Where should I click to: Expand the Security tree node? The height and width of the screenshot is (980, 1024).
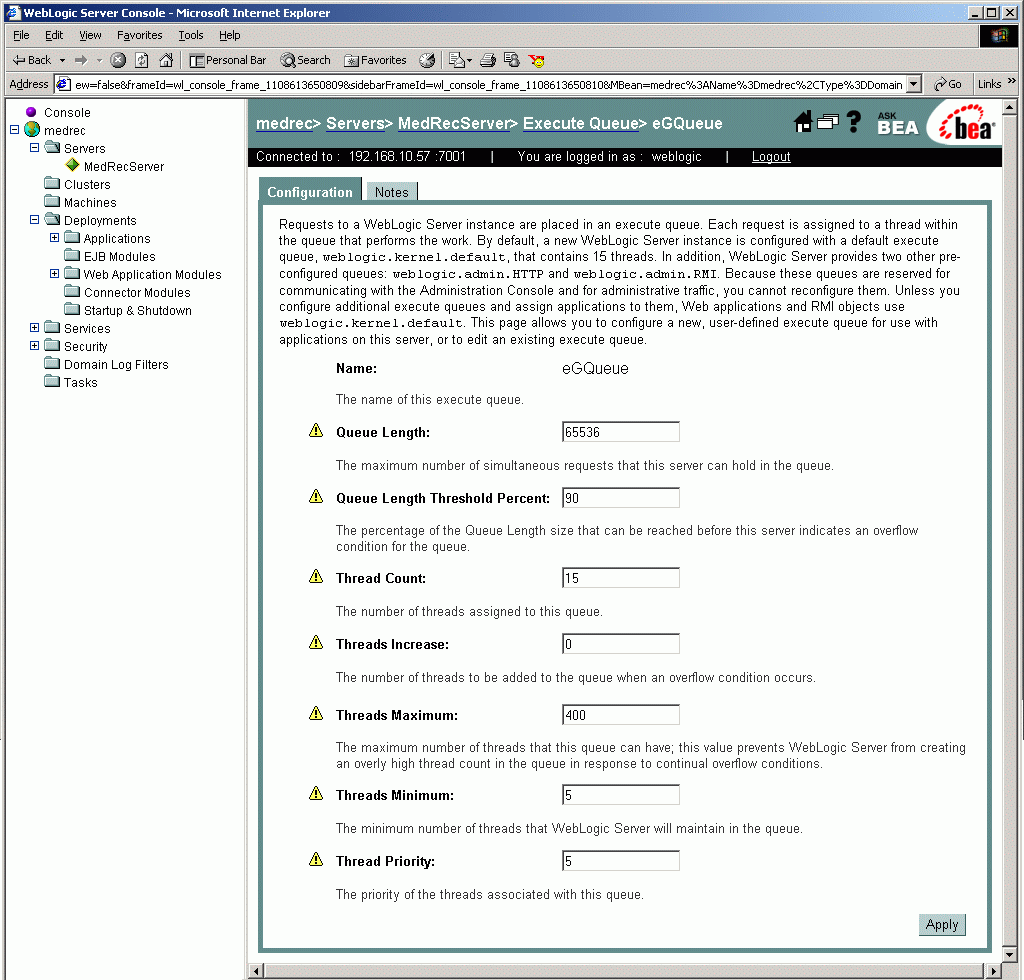pos(35,346)
